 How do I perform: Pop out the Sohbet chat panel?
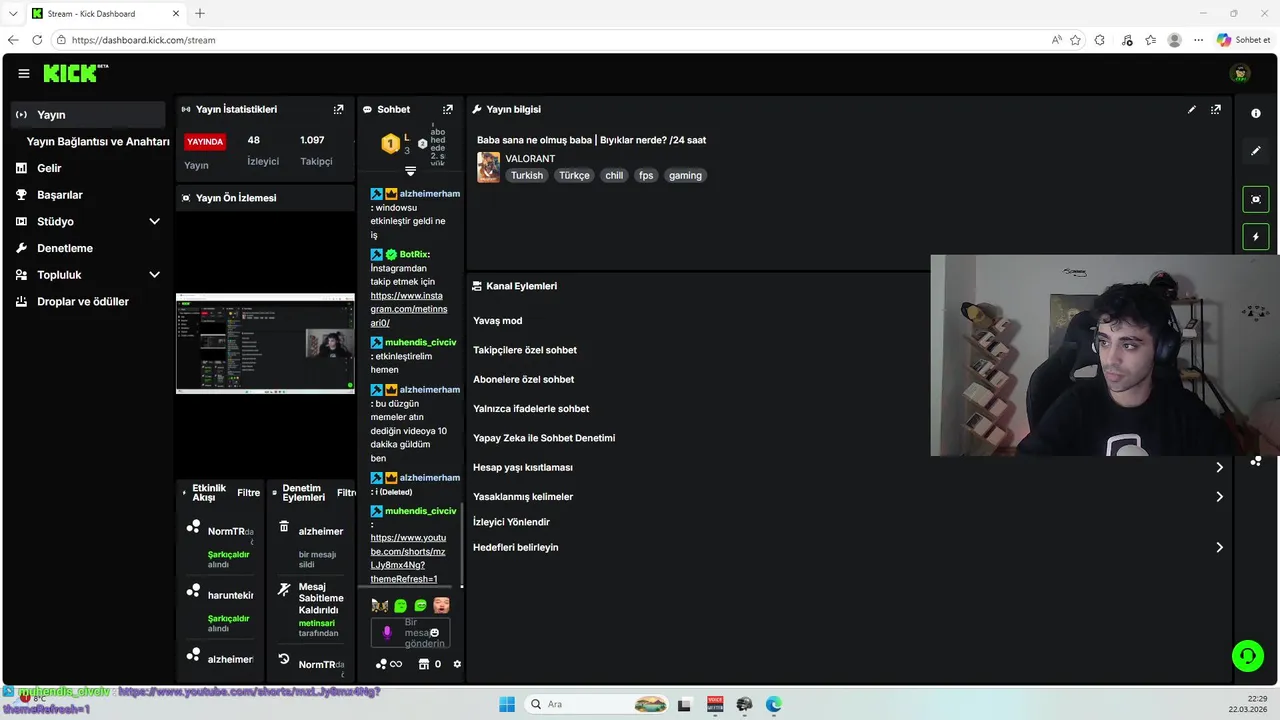click(x=448, y=109)
